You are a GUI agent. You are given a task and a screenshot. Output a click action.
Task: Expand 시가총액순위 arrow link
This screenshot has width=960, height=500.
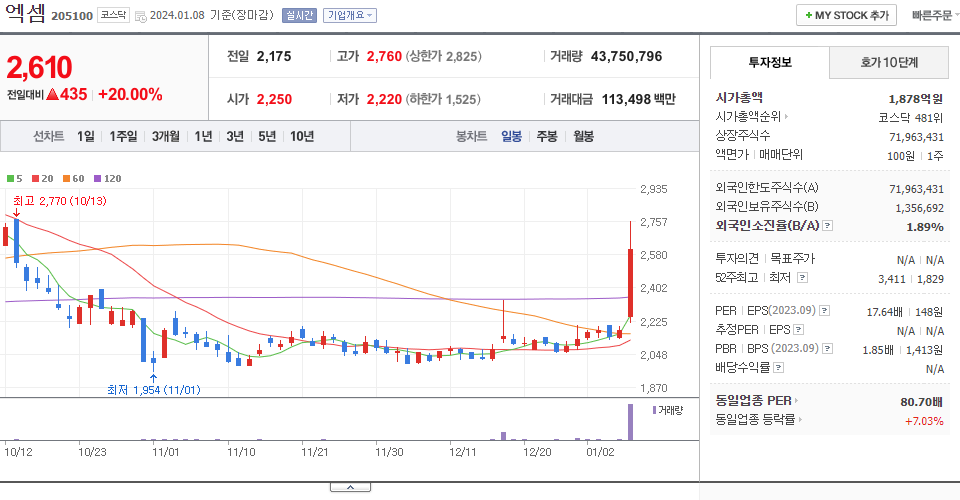786,116
